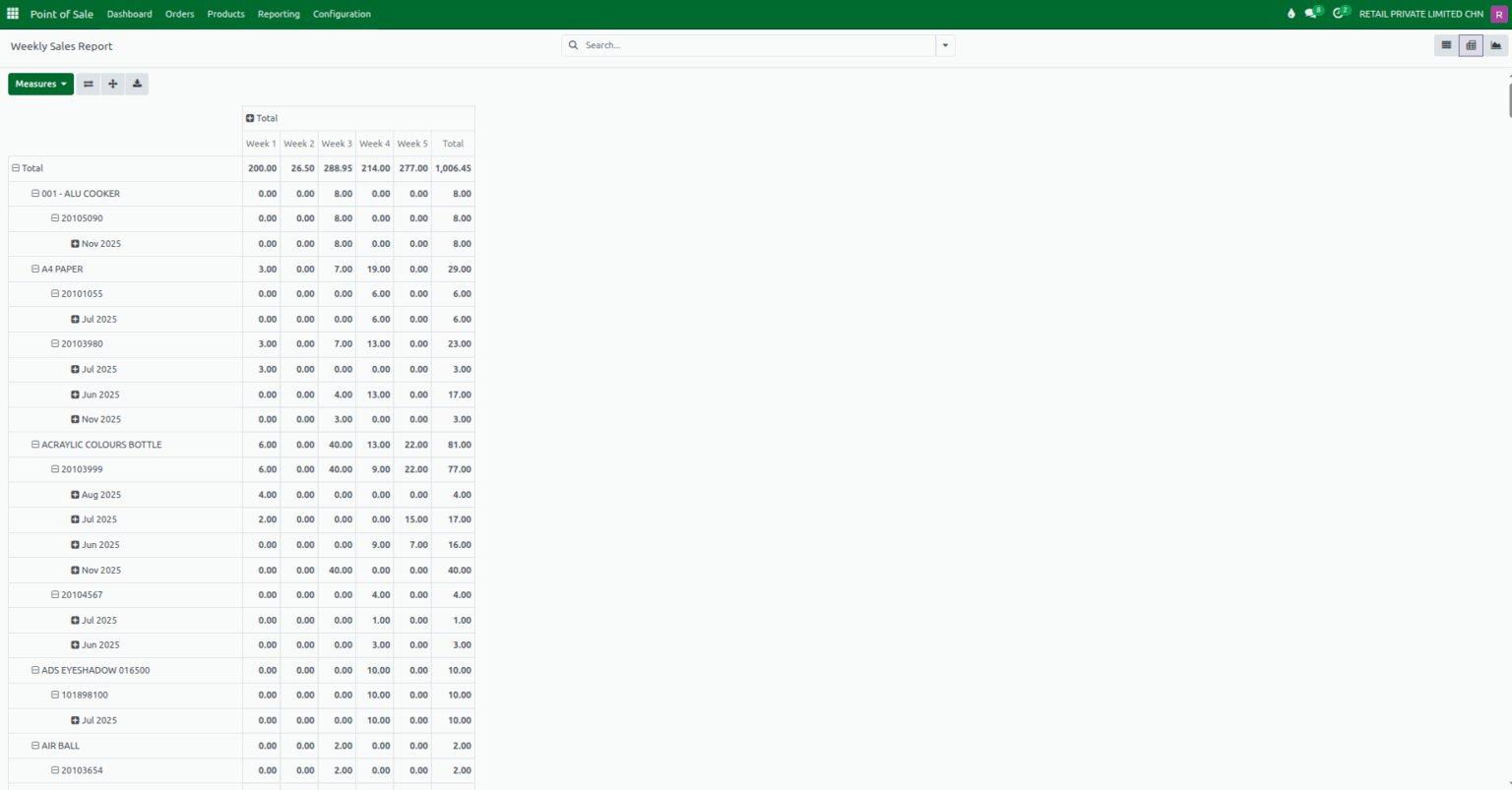1512x790 pixels.
Task: Open the apps grid menu
Action: coord(11,13)
